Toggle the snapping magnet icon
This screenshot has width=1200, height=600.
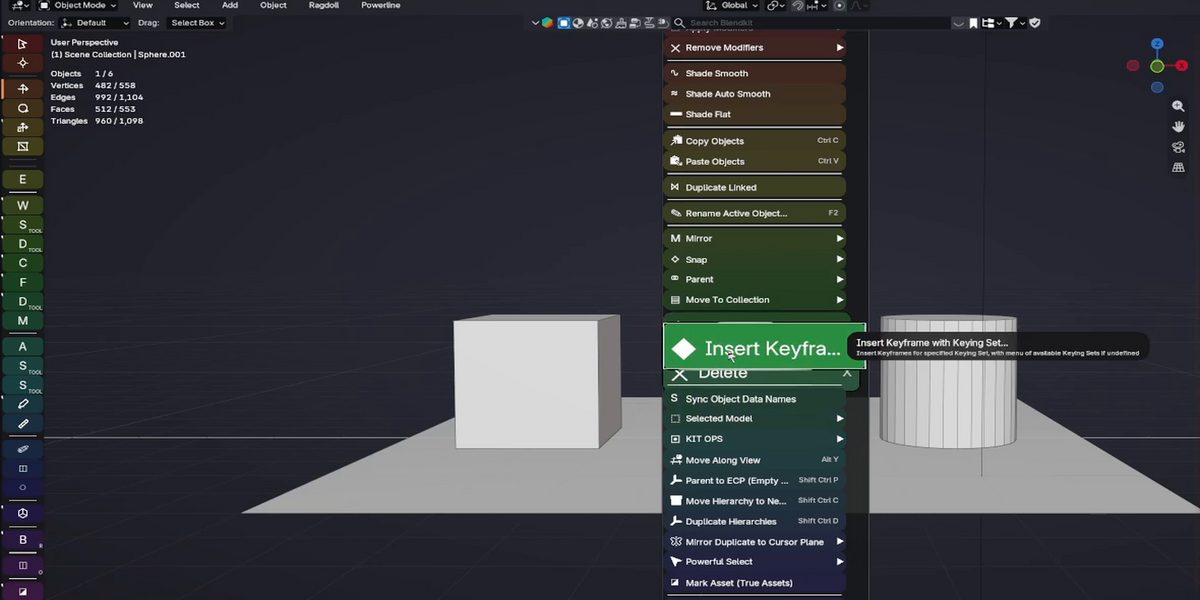(797, 6)
